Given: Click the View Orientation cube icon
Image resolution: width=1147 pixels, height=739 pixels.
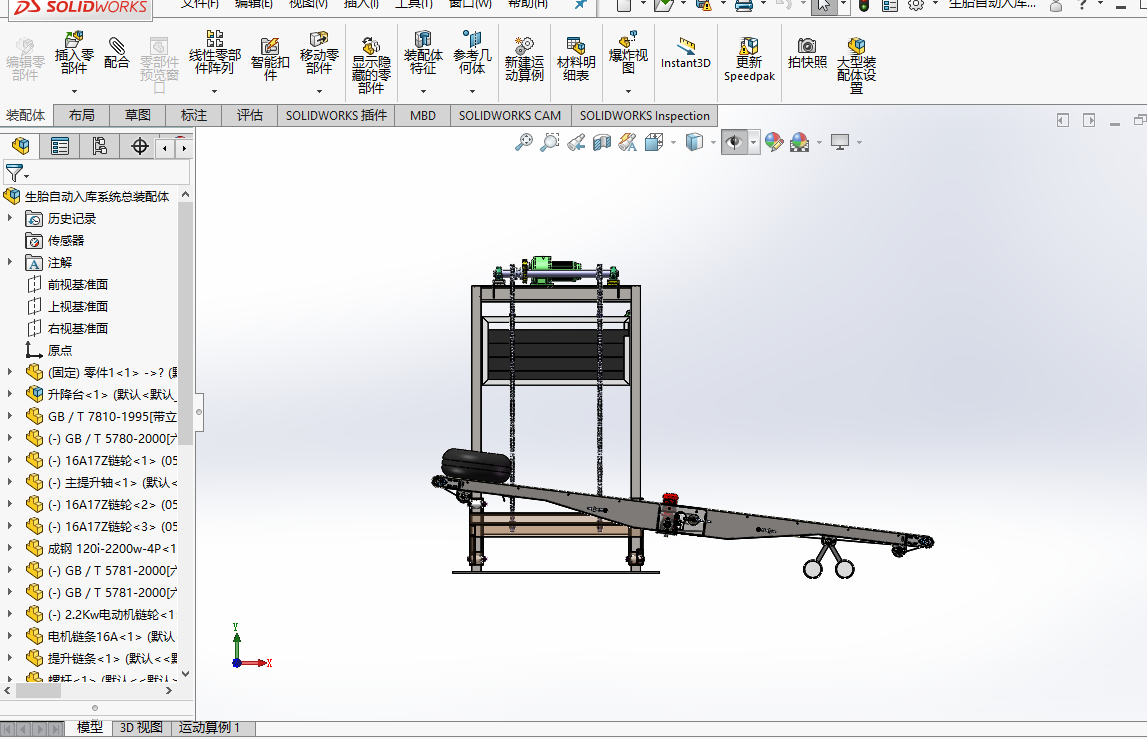Looking at the screenshot, I should pyautogui.click(x=654, y=142).
